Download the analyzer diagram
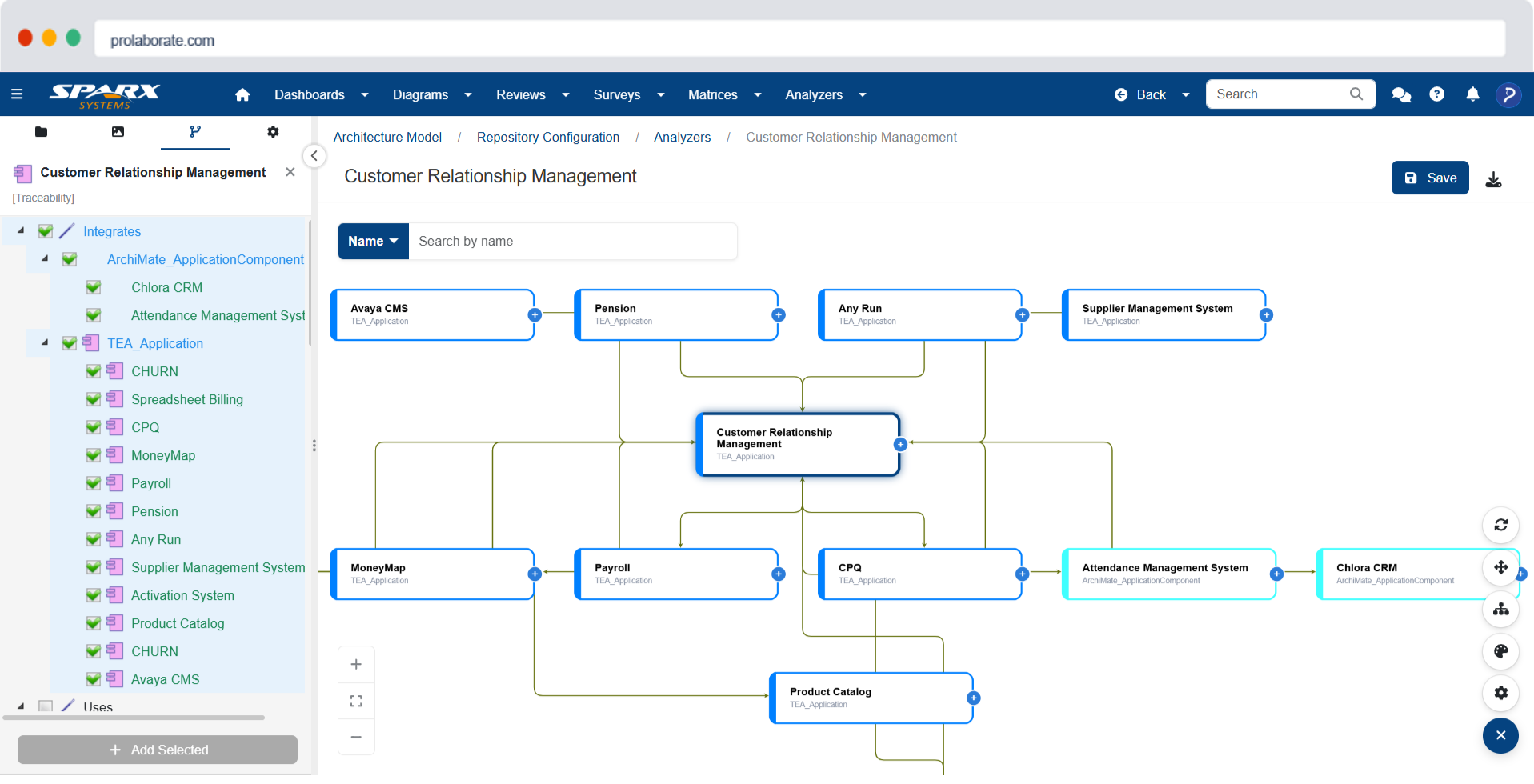The width and height of the screenshot is (1534, 784). click(1493, 178)
